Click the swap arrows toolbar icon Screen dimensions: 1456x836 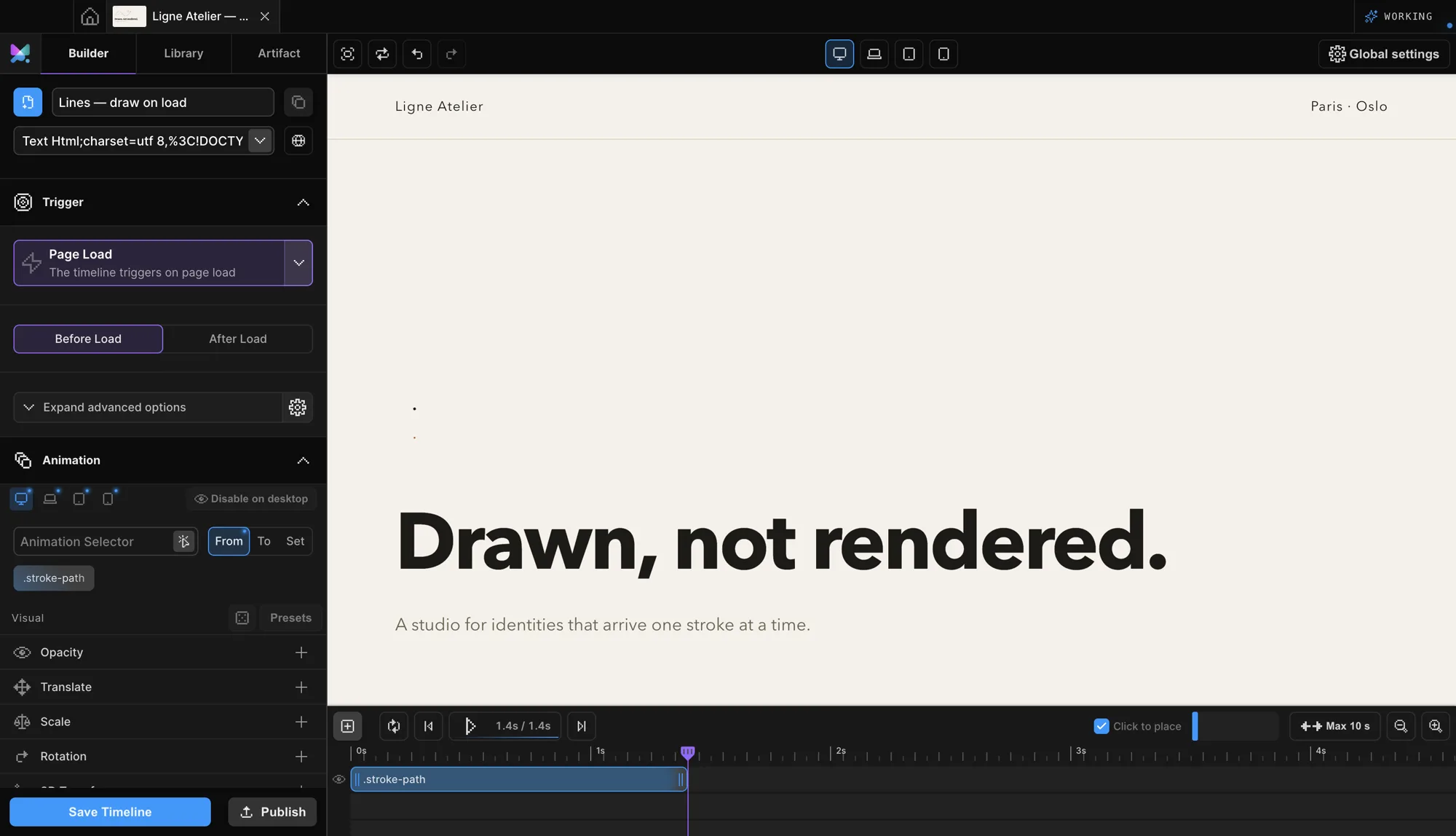pyautogui.click(x=382, y=54)
